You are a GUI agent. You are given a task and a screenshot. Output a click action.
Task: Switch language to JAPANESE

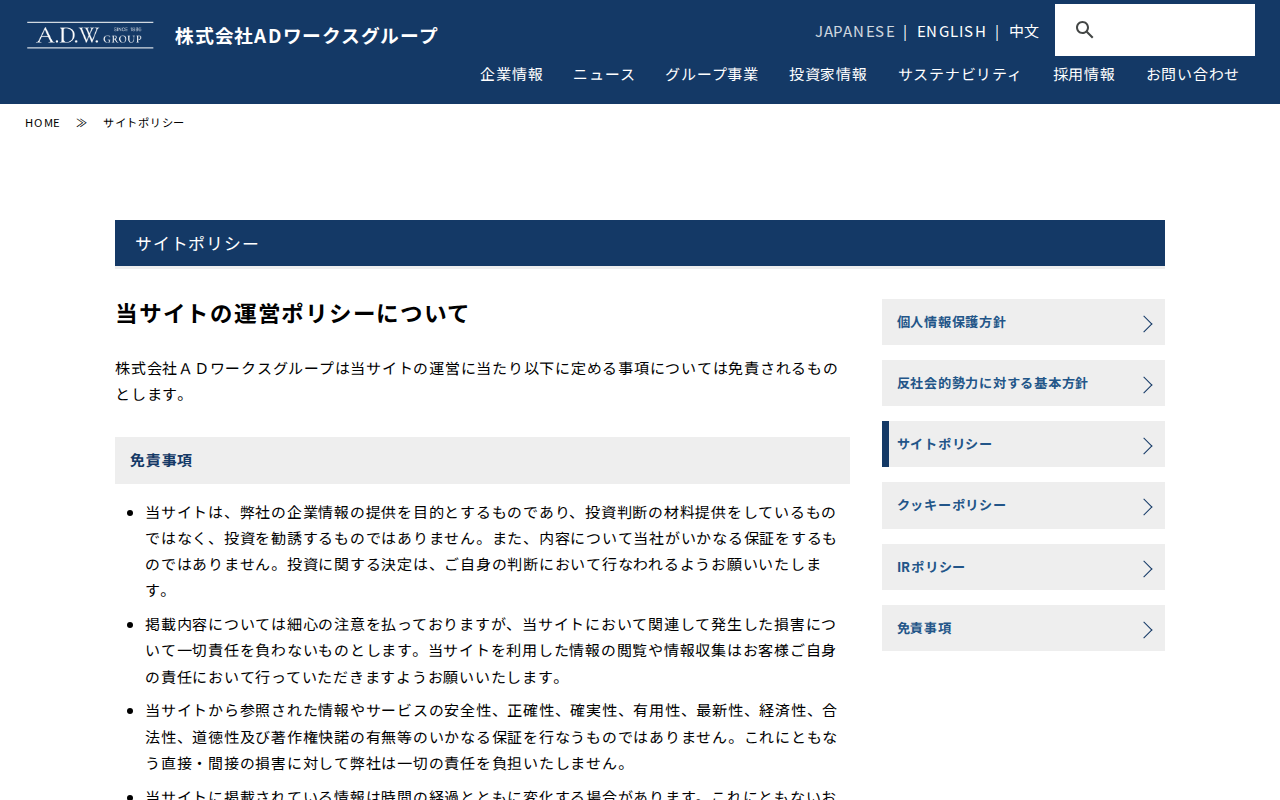855,31
